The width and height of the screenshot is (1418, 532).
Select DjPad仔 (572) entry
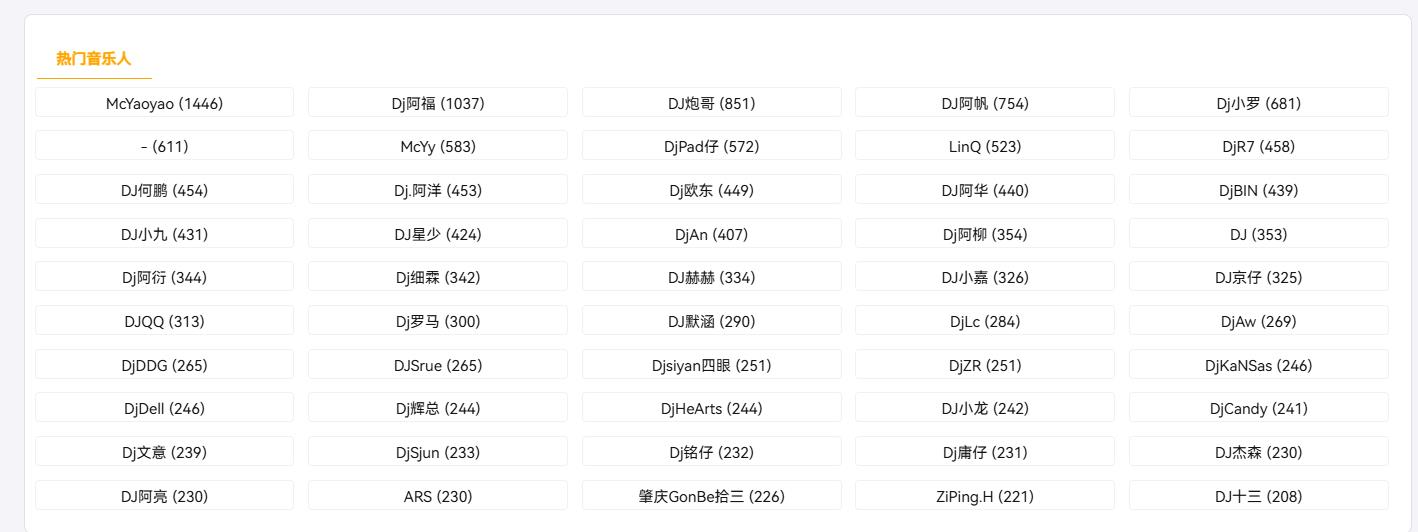[712, 146]
